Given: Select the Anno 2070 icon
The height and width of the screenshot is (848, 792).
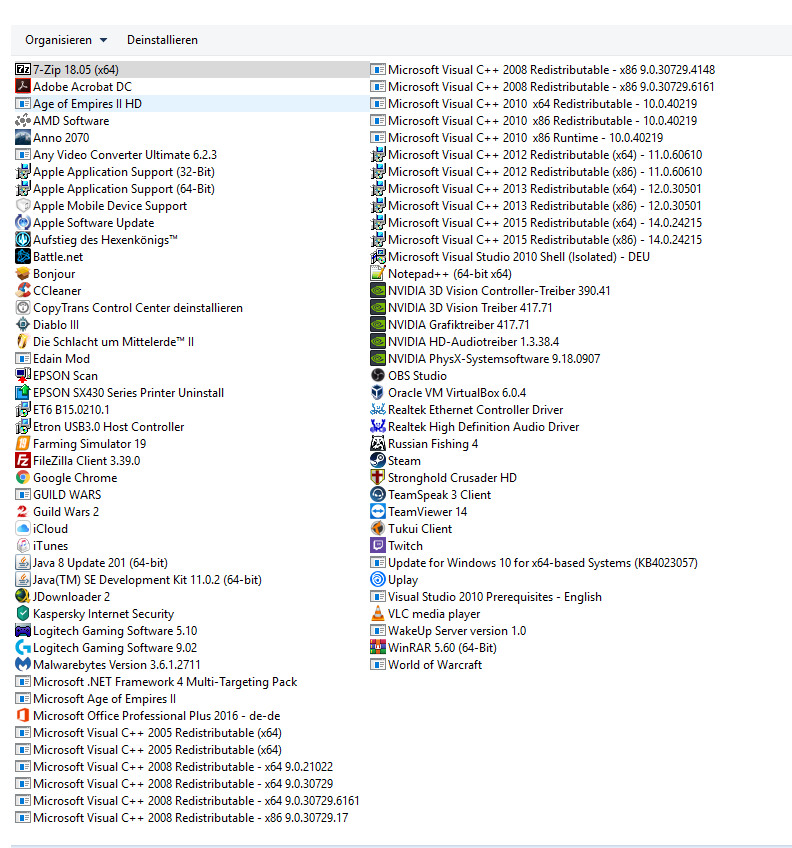Looking at the screenshot, I should point(23,137).
